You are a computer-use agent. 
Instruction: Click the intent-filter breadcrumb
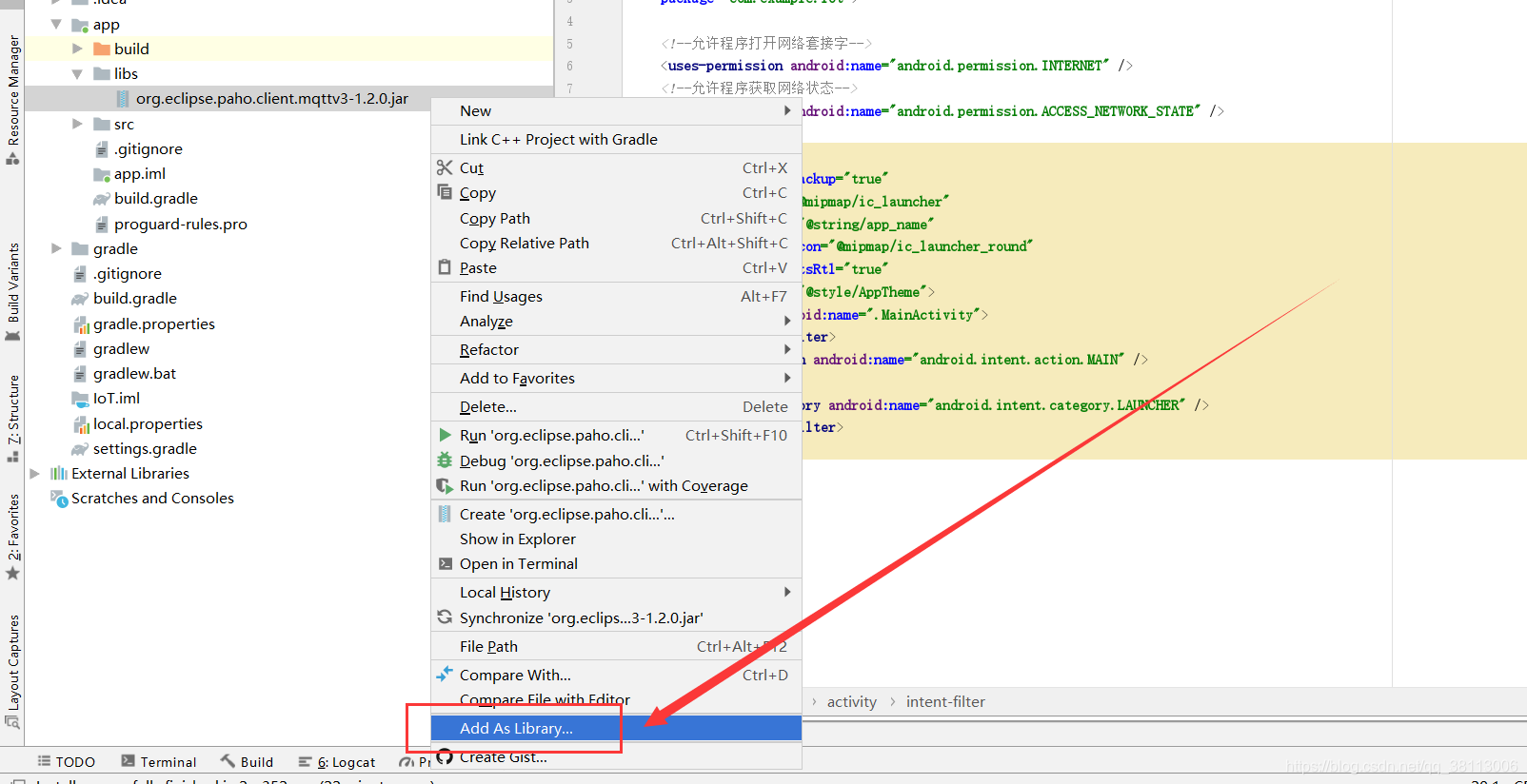point(945,701)
